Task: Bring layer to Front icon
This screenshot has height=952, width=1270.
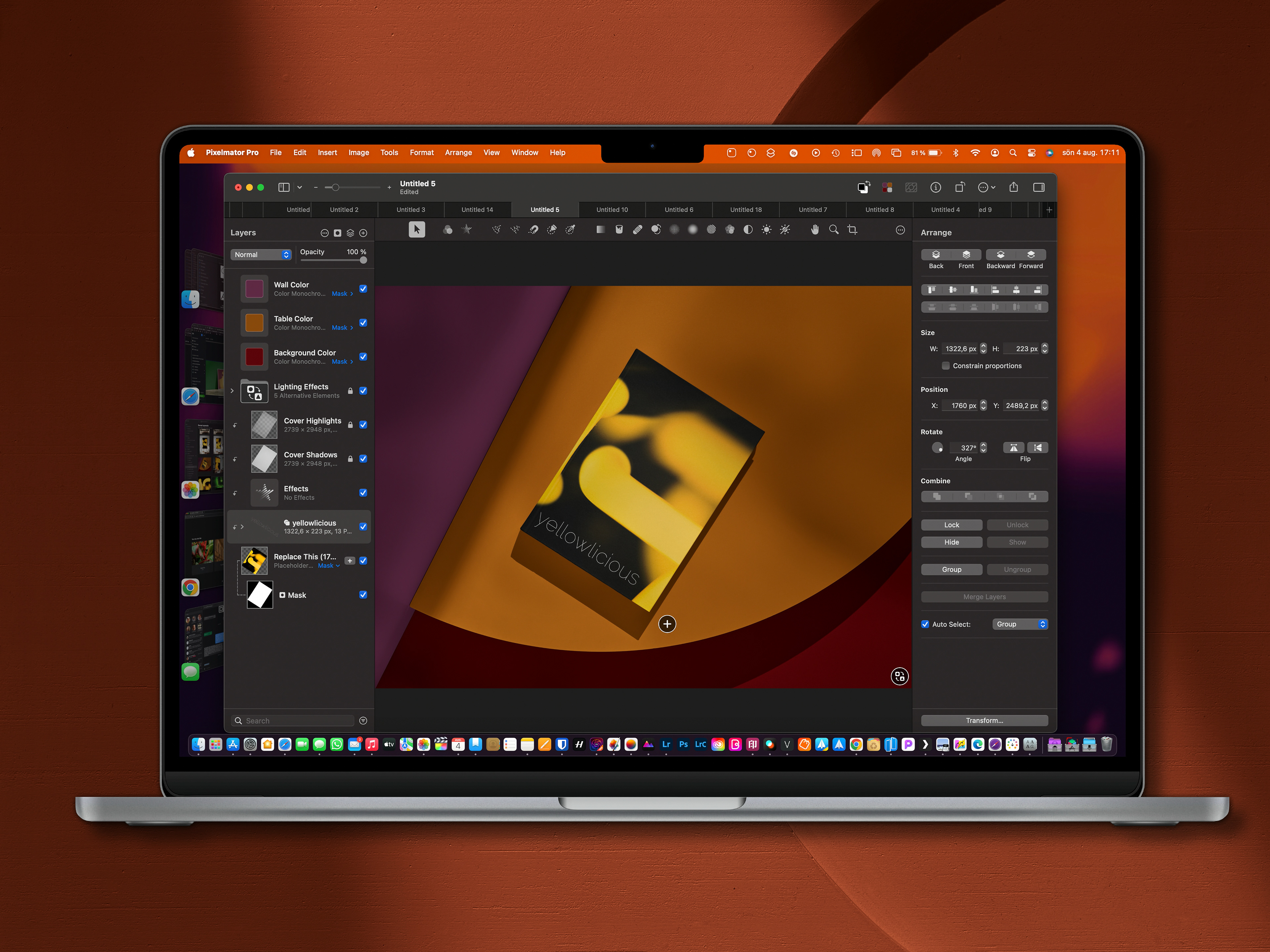Action: coord(966,254)
